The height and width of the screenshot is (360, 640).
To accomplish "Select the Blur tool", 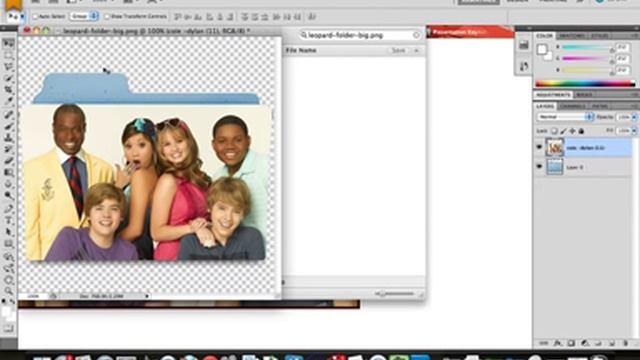I will click(x=9, y=184).
